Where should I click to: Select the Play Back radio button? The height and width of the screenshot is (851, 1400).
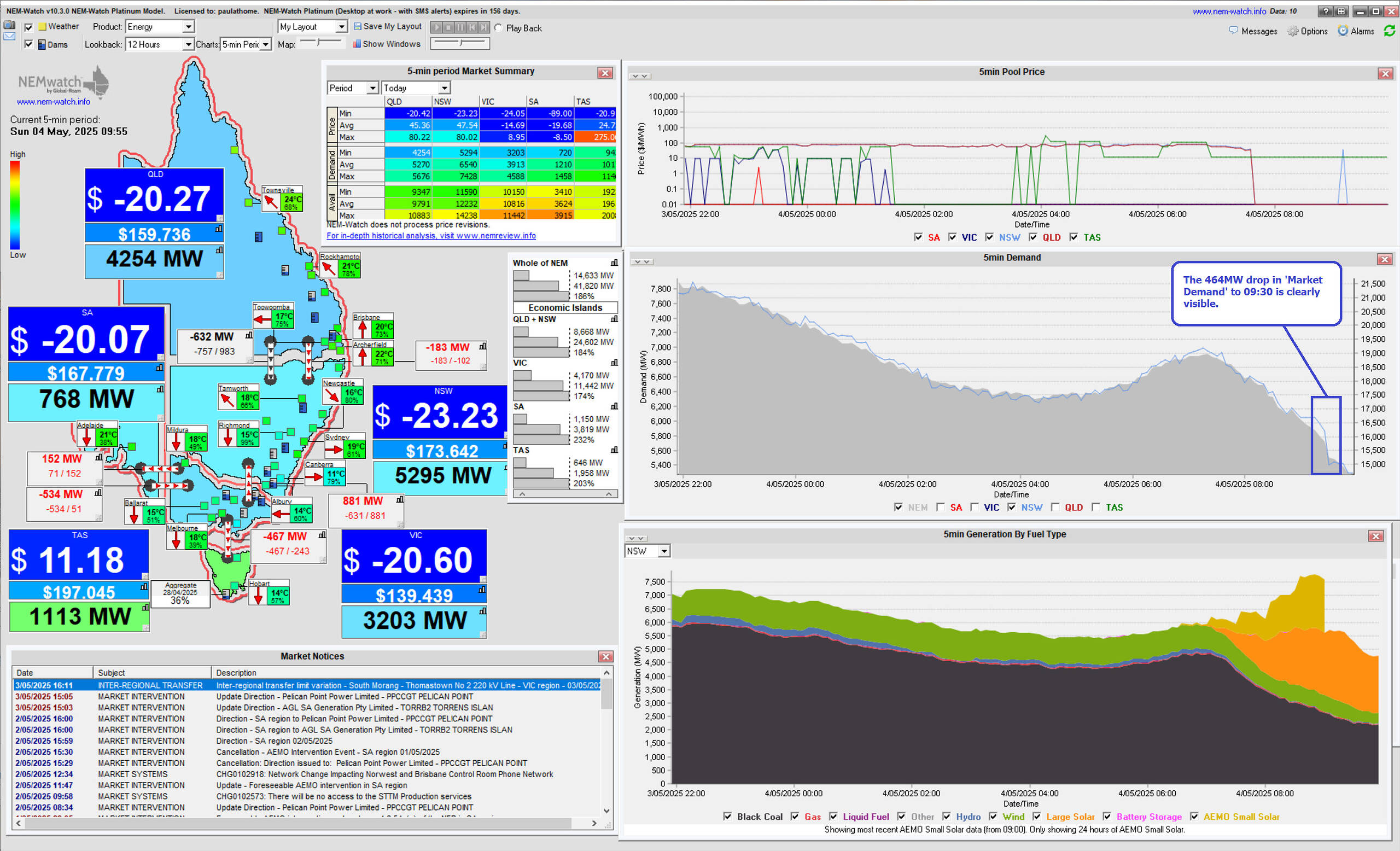(x=498, y=28)
